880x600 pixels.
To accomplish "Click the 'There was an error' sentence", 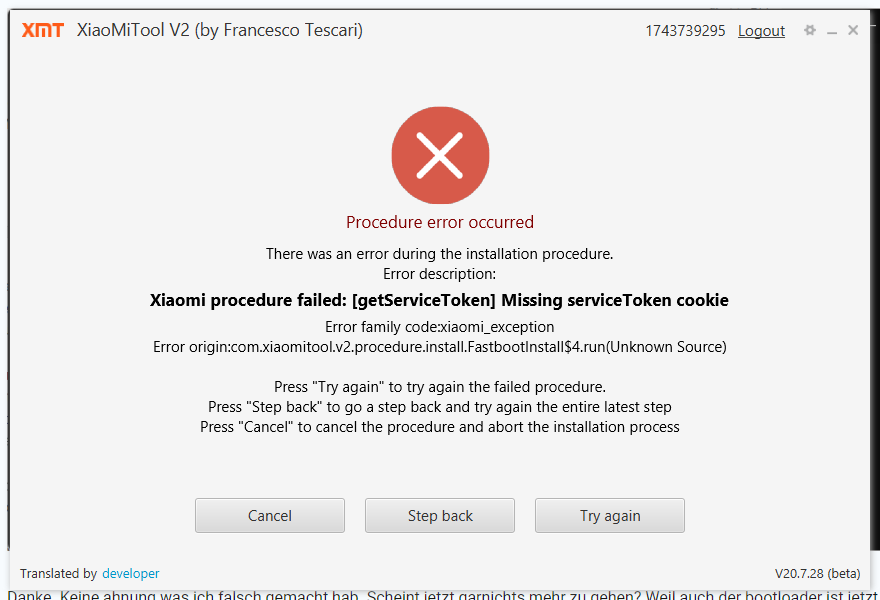I will (440, 254).
